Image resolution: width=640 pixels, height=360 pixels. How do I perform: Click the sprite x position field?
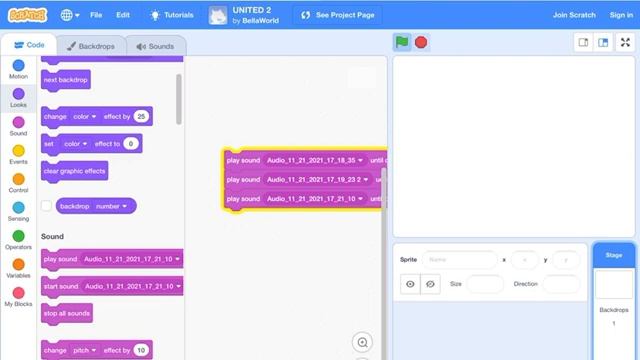pos(524,260)
